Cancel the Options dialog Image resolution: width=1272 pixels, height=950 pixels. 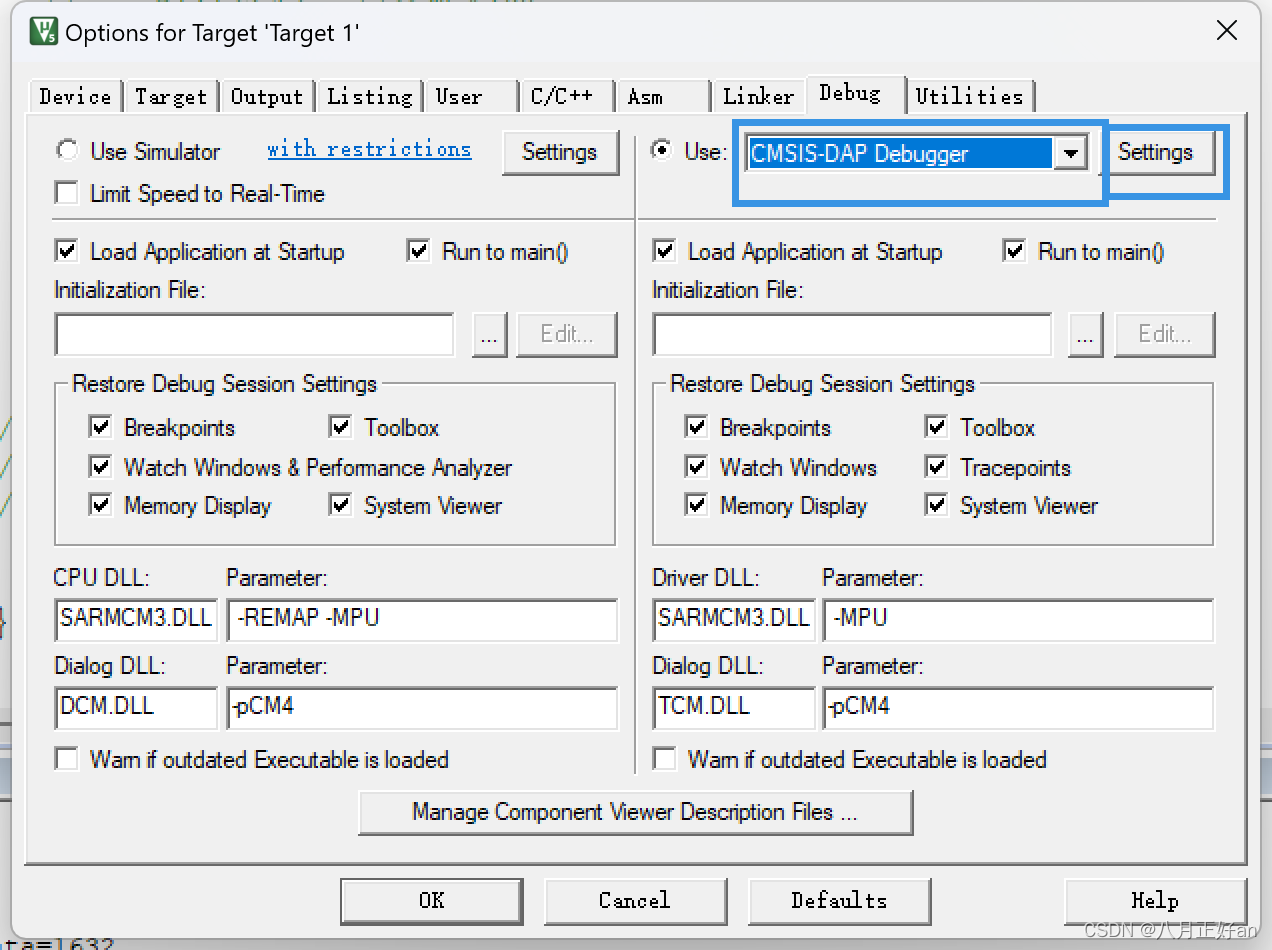[635, 901]
